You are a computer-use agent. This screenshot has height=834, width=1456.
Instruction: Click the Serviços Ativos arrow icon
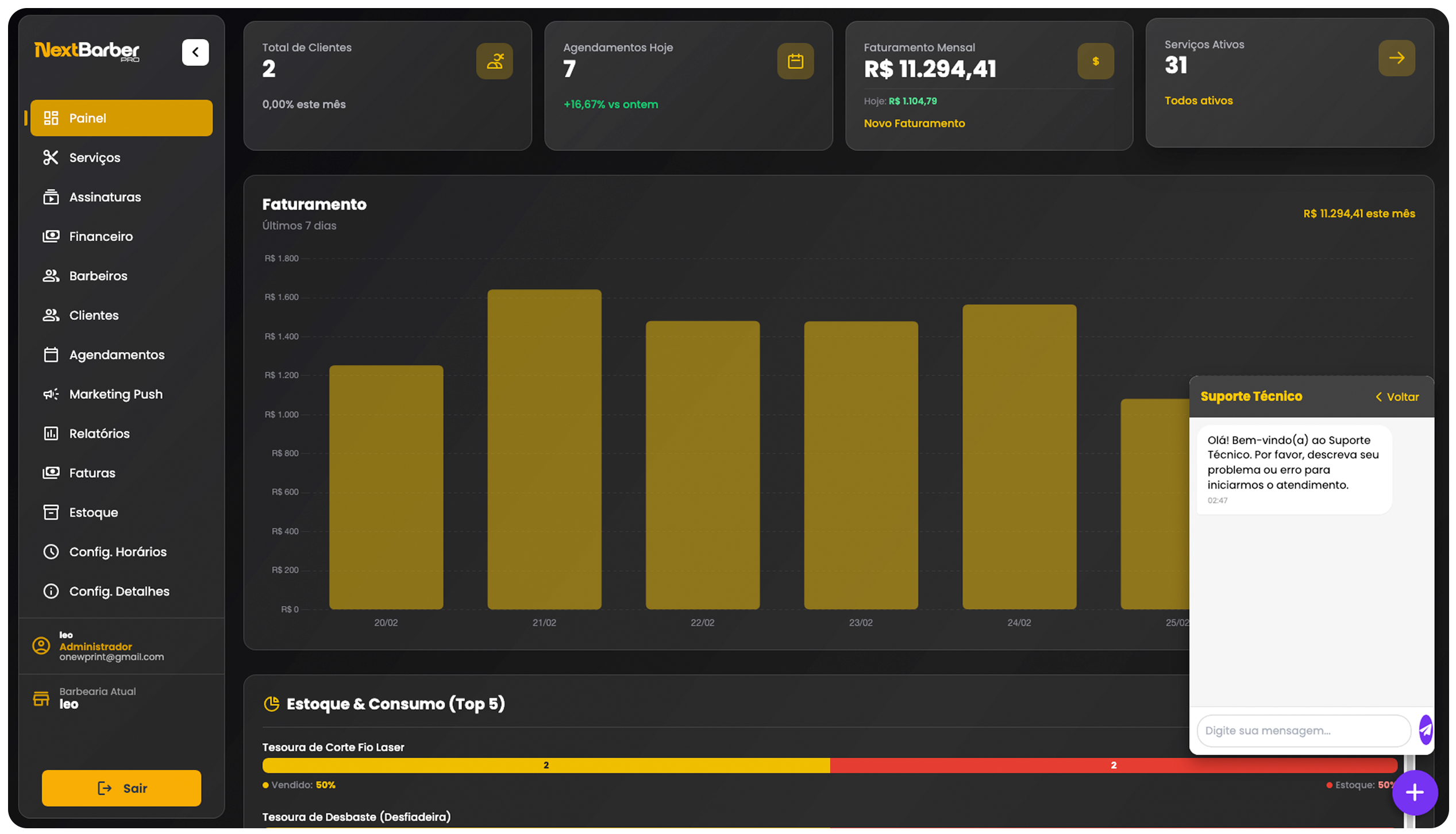click(x=1396, y=58)
